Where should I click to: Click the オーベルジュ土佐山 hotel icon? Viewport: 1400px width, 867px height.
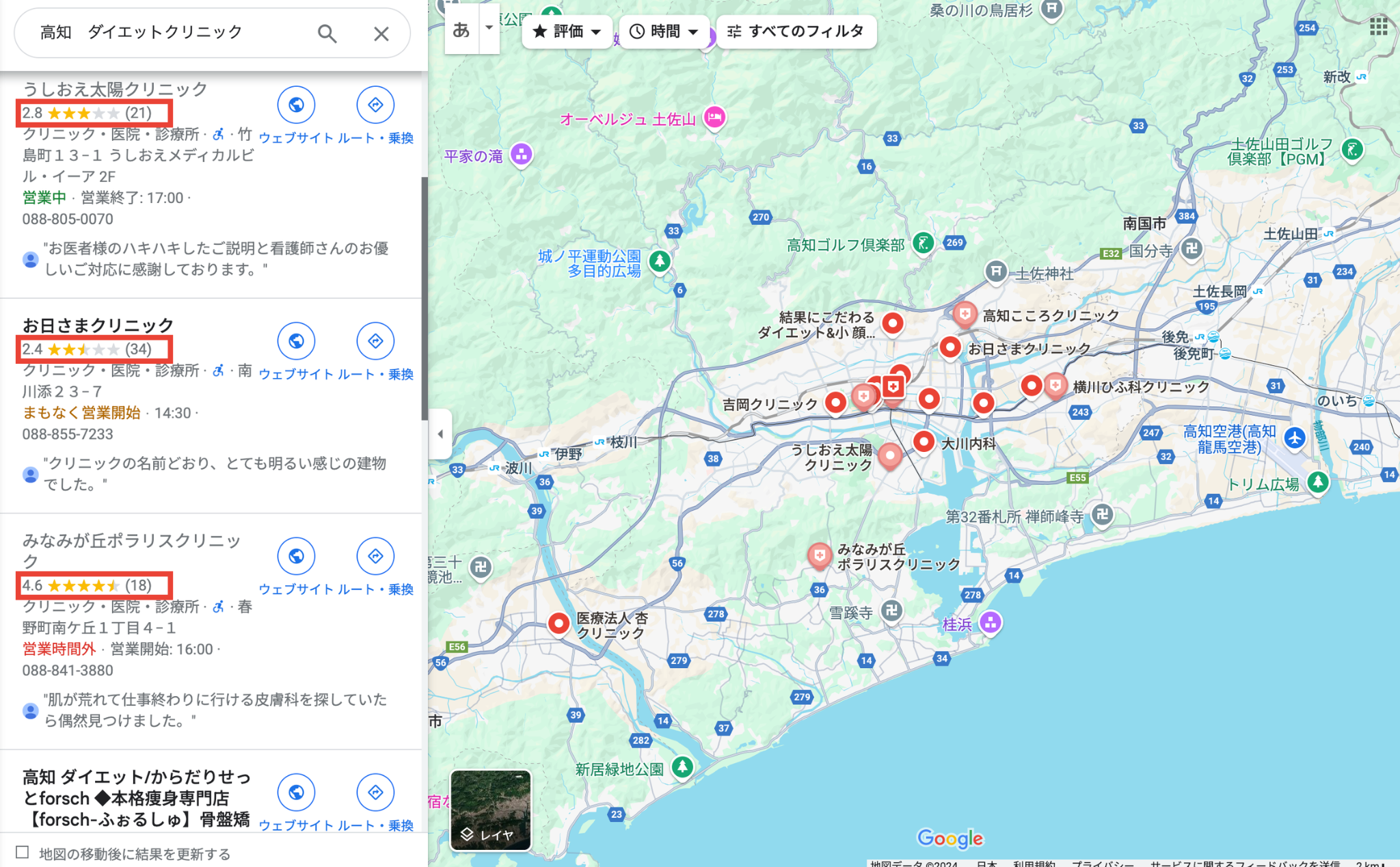(714, 118)
